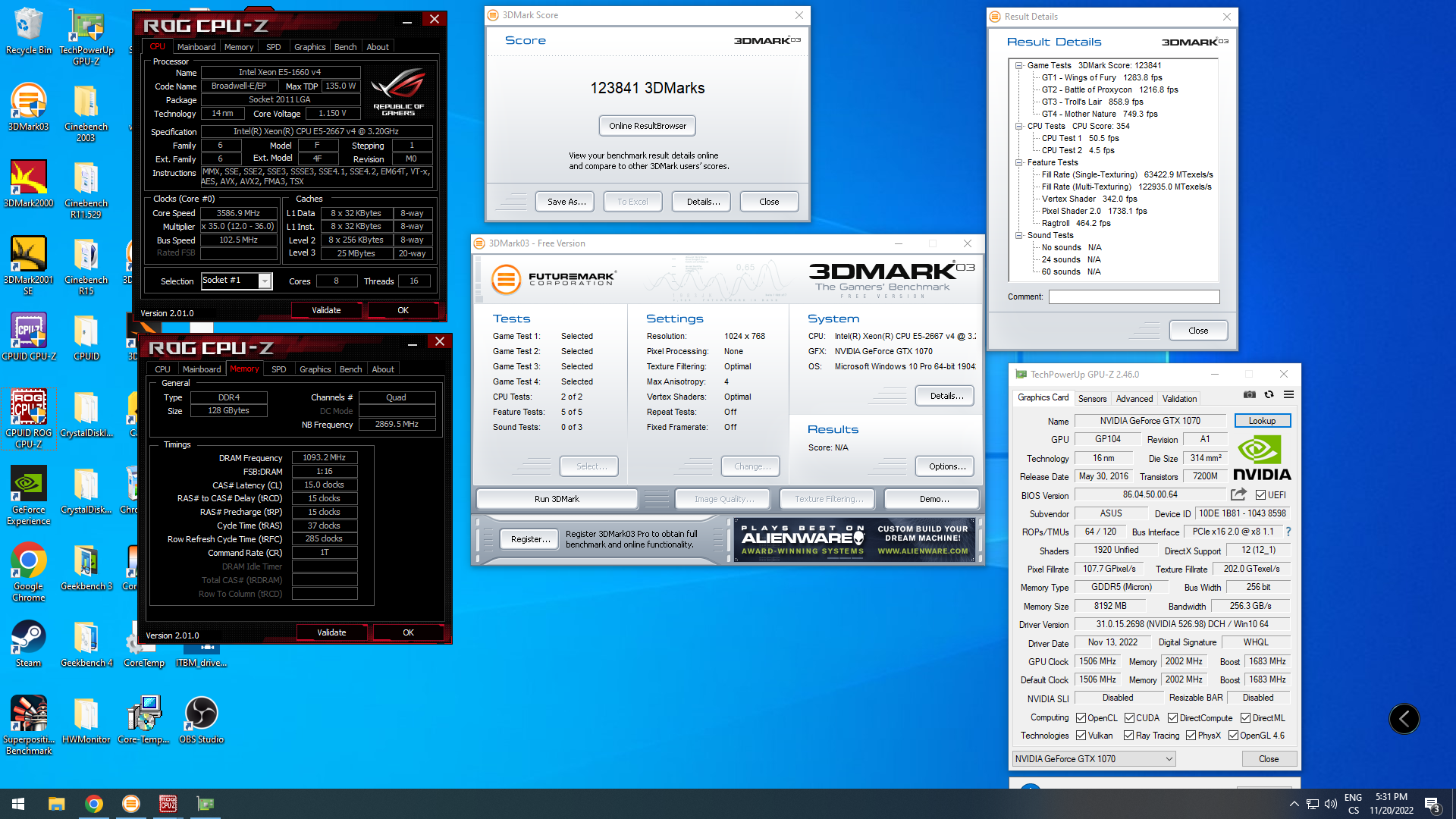
Task: Open the 3DMark2000 desktop shortcut
Action: pyautogui.click(x=28, y=184)
